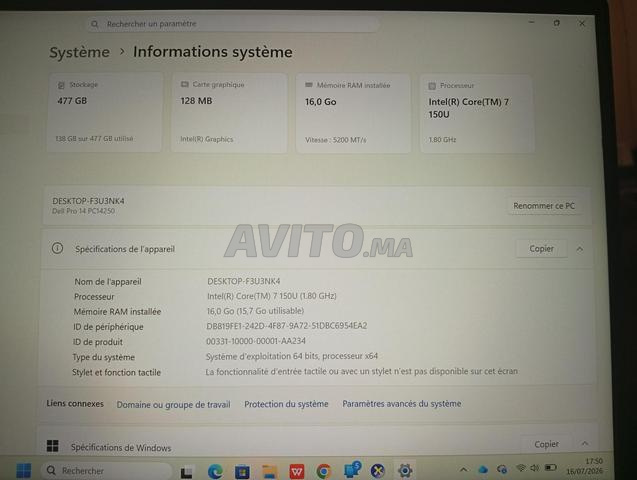
Task: Show hidden system tray icons
Action: 463,470
